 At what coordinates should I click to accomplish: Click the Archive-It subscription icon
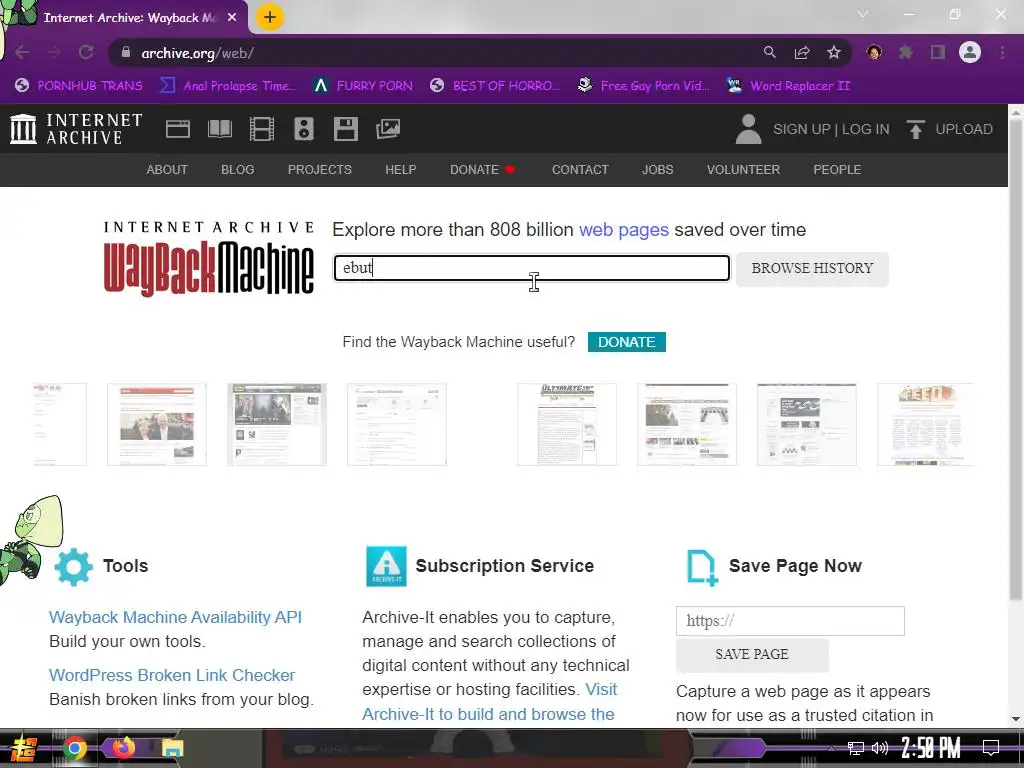tap(386, 566)
